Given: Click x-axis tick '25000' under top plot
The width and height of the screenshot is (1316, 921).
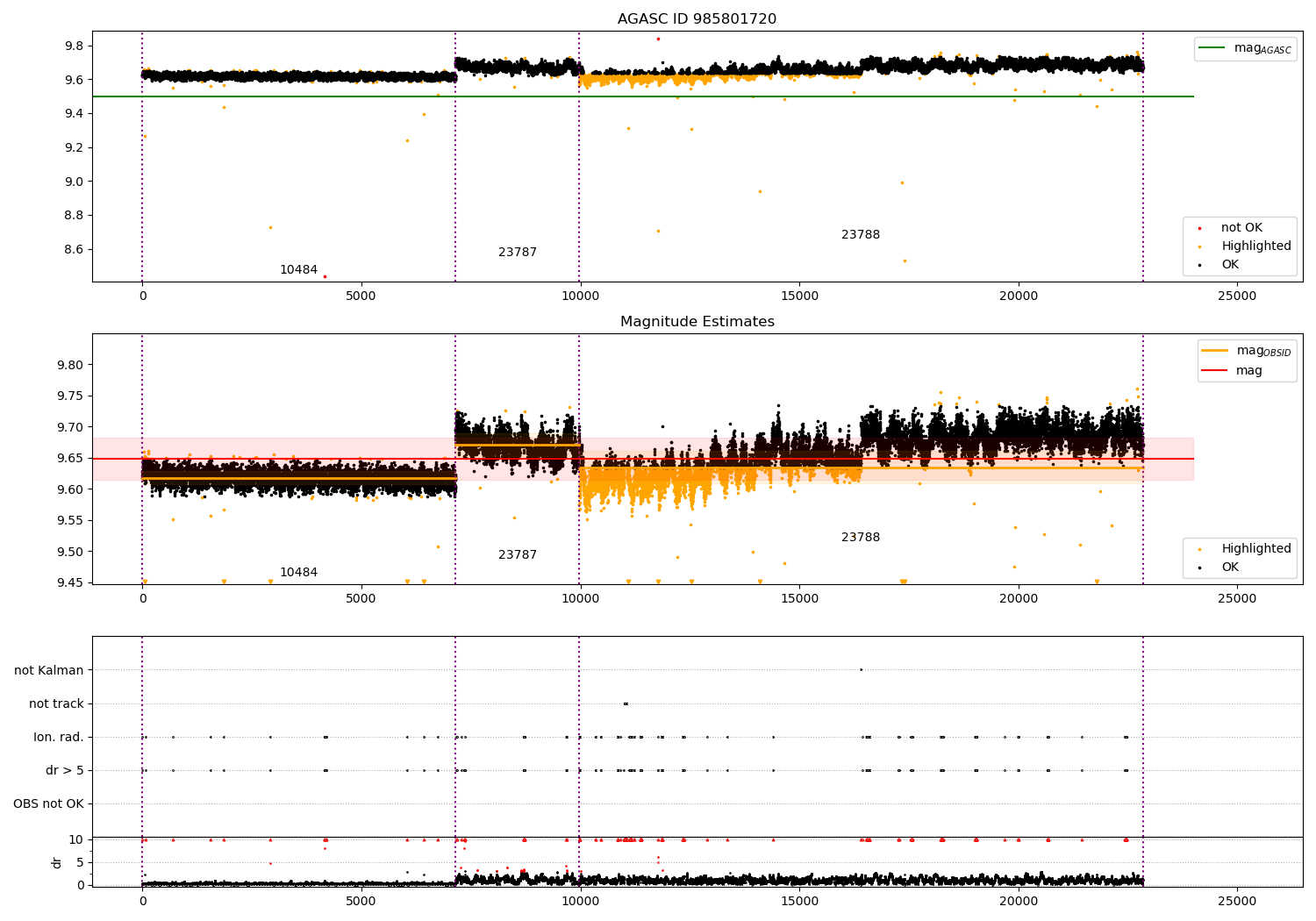Looking at the screenshot, I should coord(1237,296).
